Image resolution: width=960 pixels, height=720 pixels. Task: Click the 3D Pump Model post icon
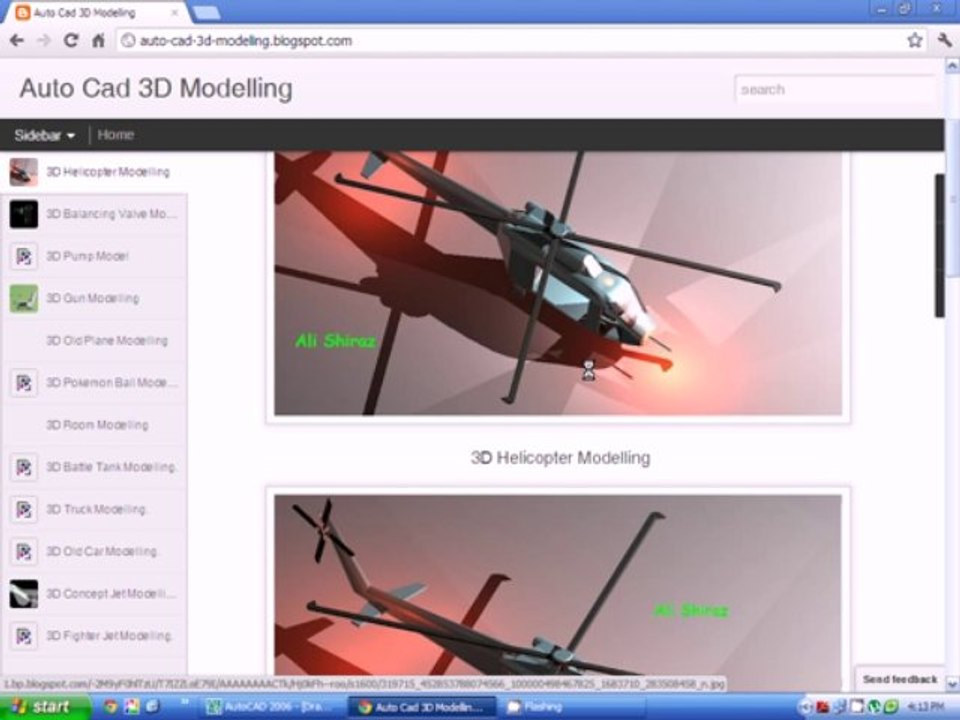pyautogui.click(x=23, y=257)
